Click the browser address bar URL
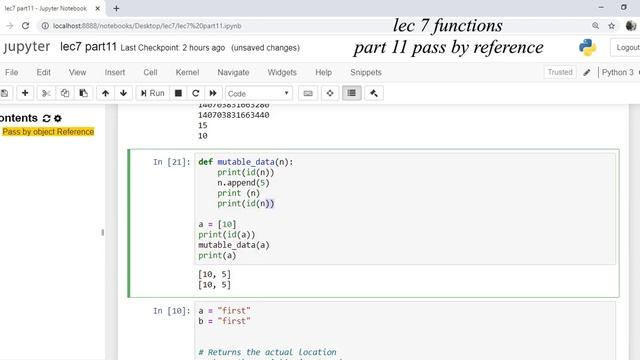Viewport: 640px width, 360px height. (147, 26)
